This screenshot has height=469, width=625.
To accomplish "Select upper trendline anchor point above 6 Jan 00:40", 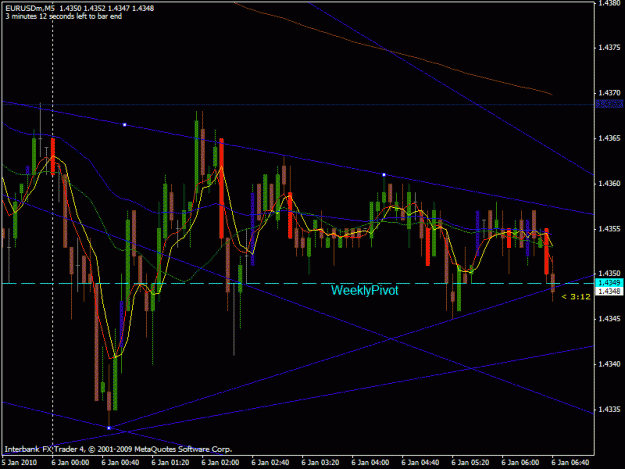I will click(124, 125).
